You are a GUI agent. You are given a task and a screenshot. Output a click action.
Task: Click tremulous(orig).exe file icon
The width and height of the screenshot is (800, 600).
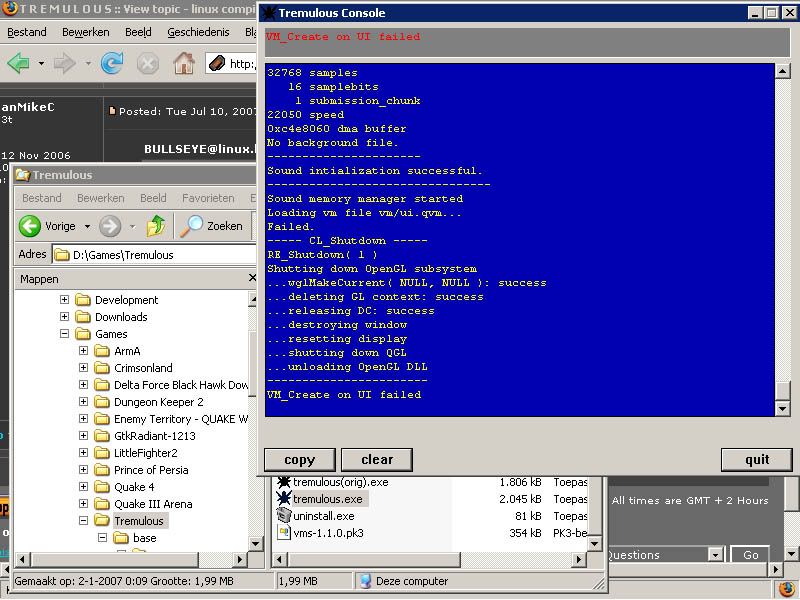[x=283, y=482]
